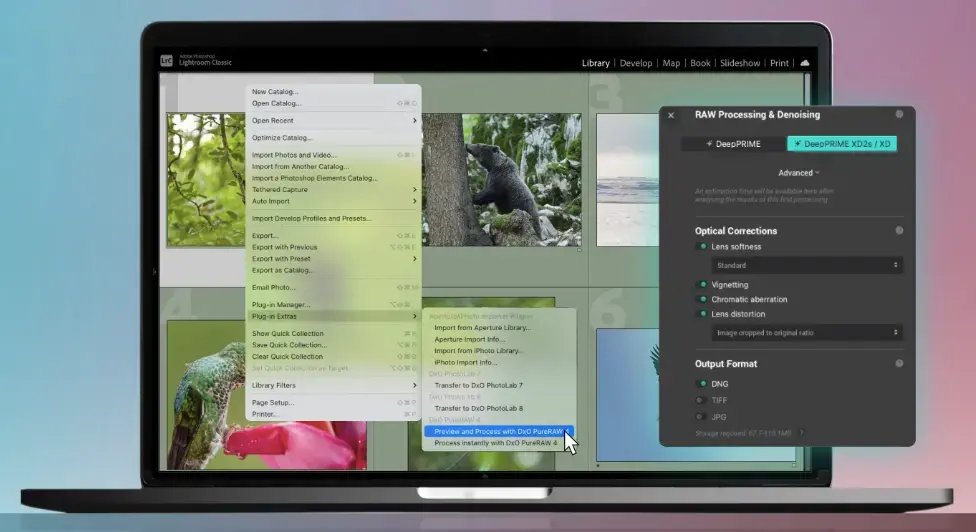Select the hummingbird on pink flower thumbnail
The image size is (976, 532).
point(267,395)
